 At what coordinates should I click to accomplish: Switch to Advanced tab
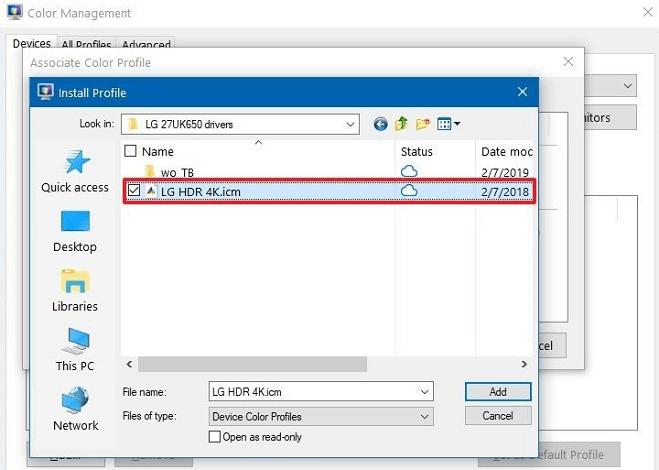tap(146, 44)
